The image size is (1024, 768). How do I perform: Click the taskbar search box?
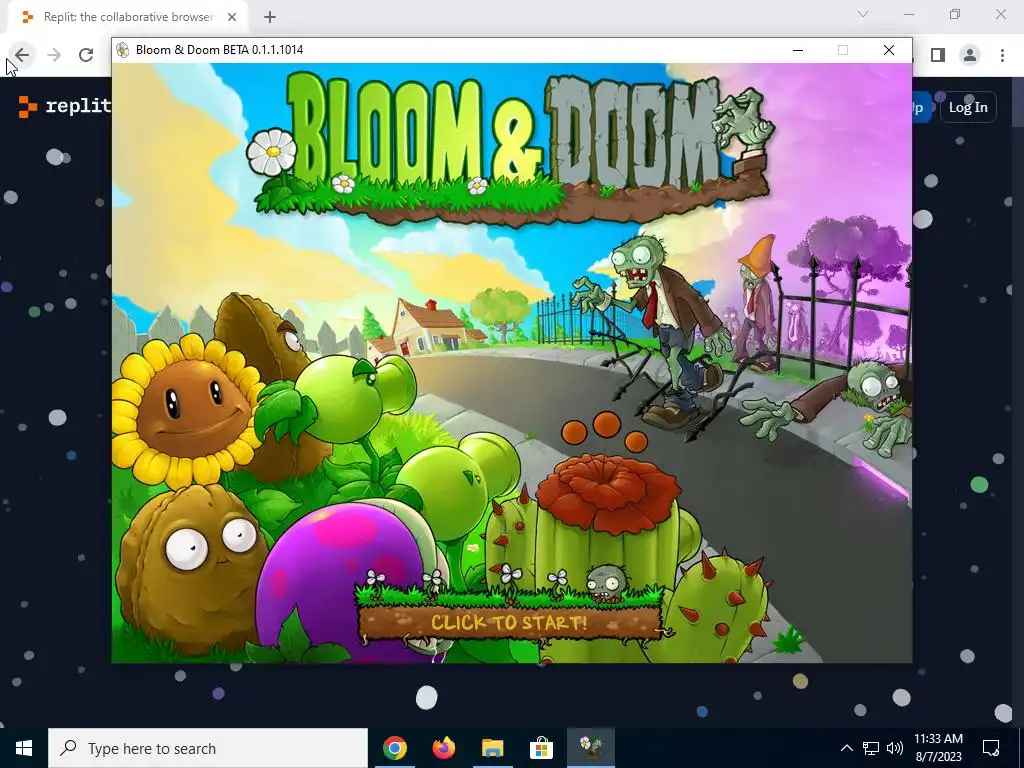[x=208, y=748]
